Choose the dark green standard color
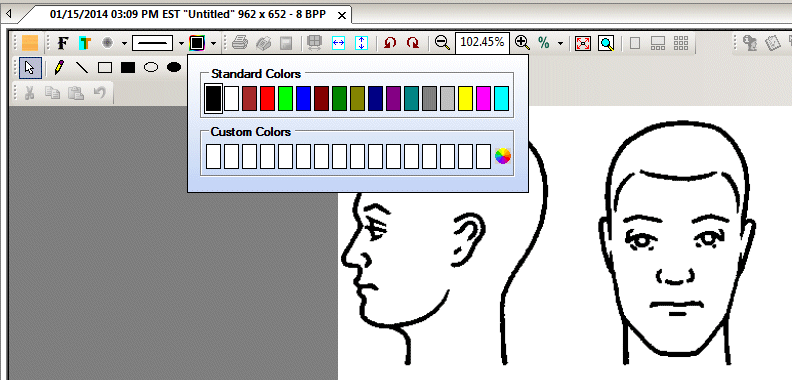 339,98
